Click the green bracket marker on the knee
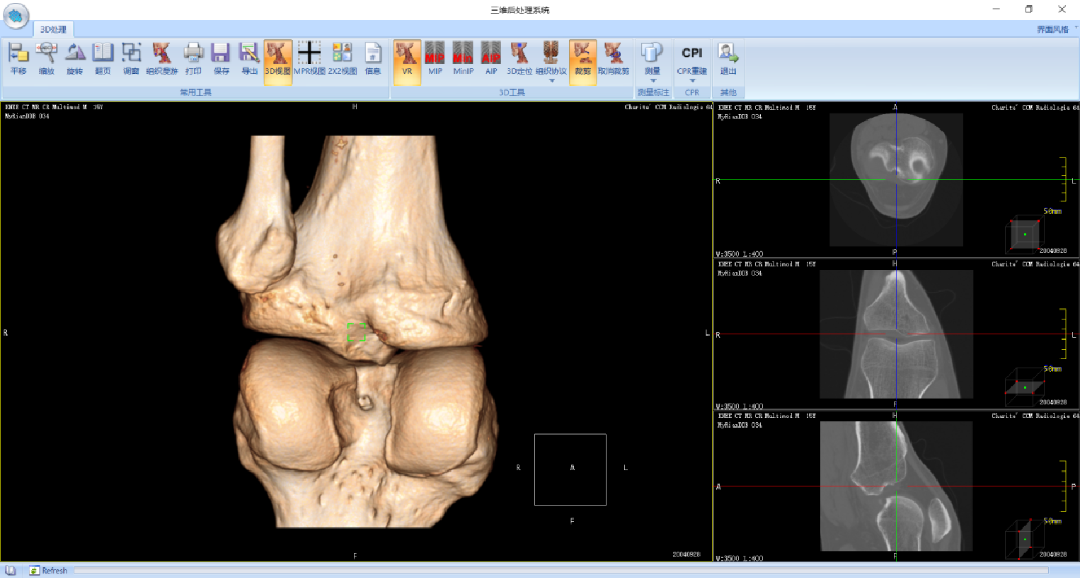Image resolution: width=1080 pixels, height=578 pixels. 356,332
